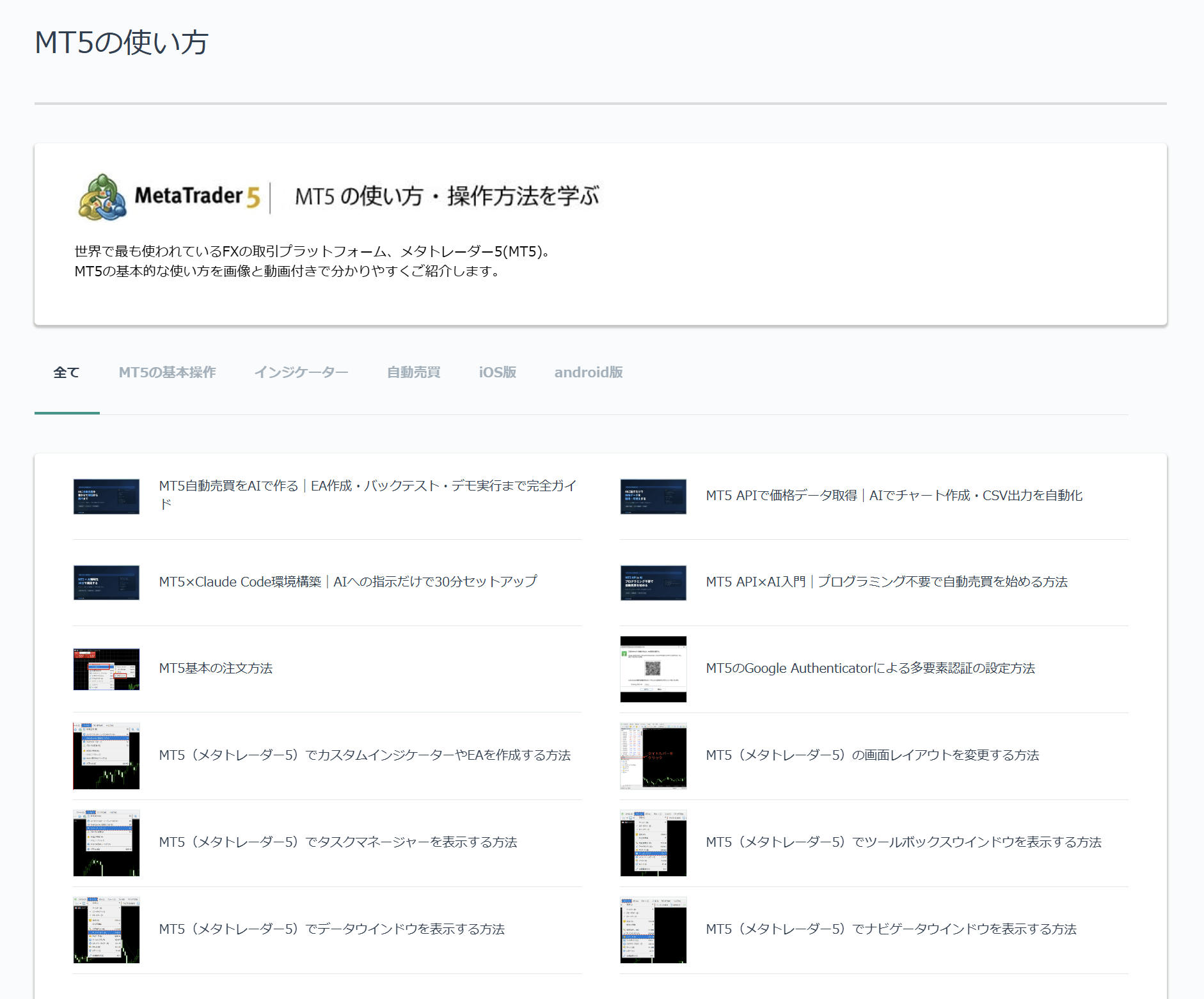Click thumbnail for ナビゲータウインドウを表示する方法
This screenshot has width=1204, height=999.
pos(653,930)
